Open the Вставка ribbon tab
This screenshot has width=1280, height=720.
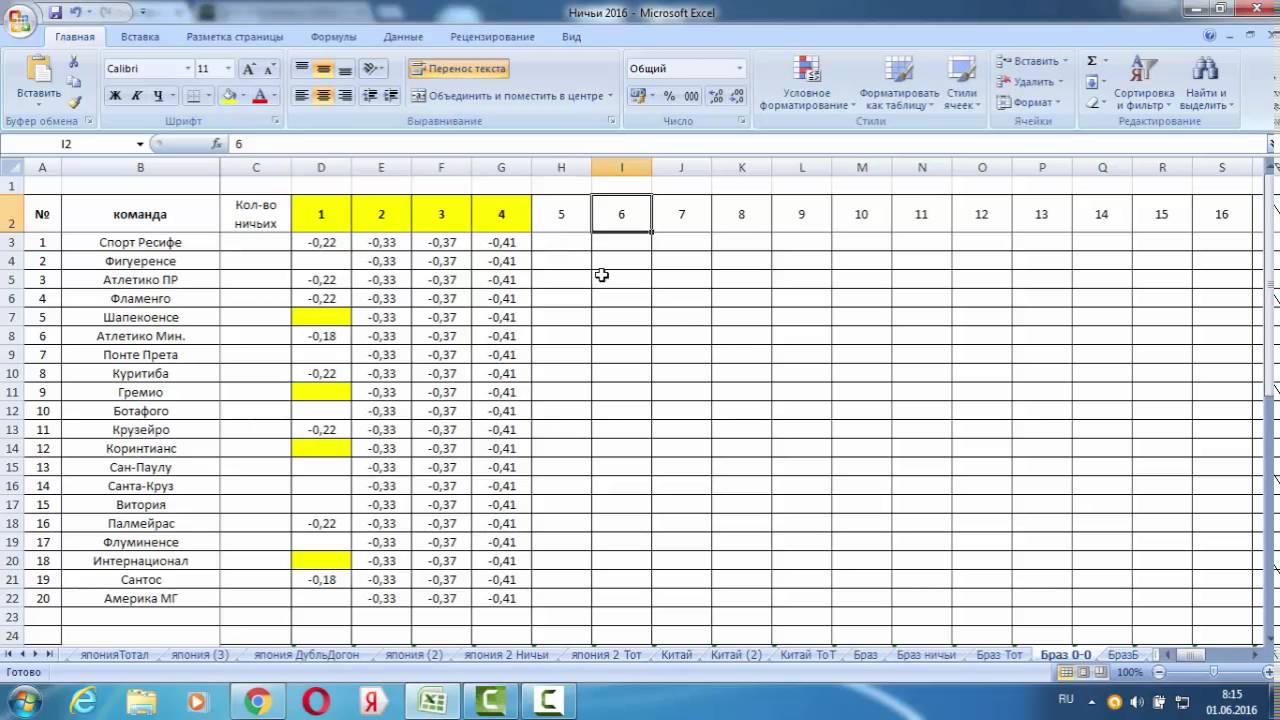pos(140,37)
